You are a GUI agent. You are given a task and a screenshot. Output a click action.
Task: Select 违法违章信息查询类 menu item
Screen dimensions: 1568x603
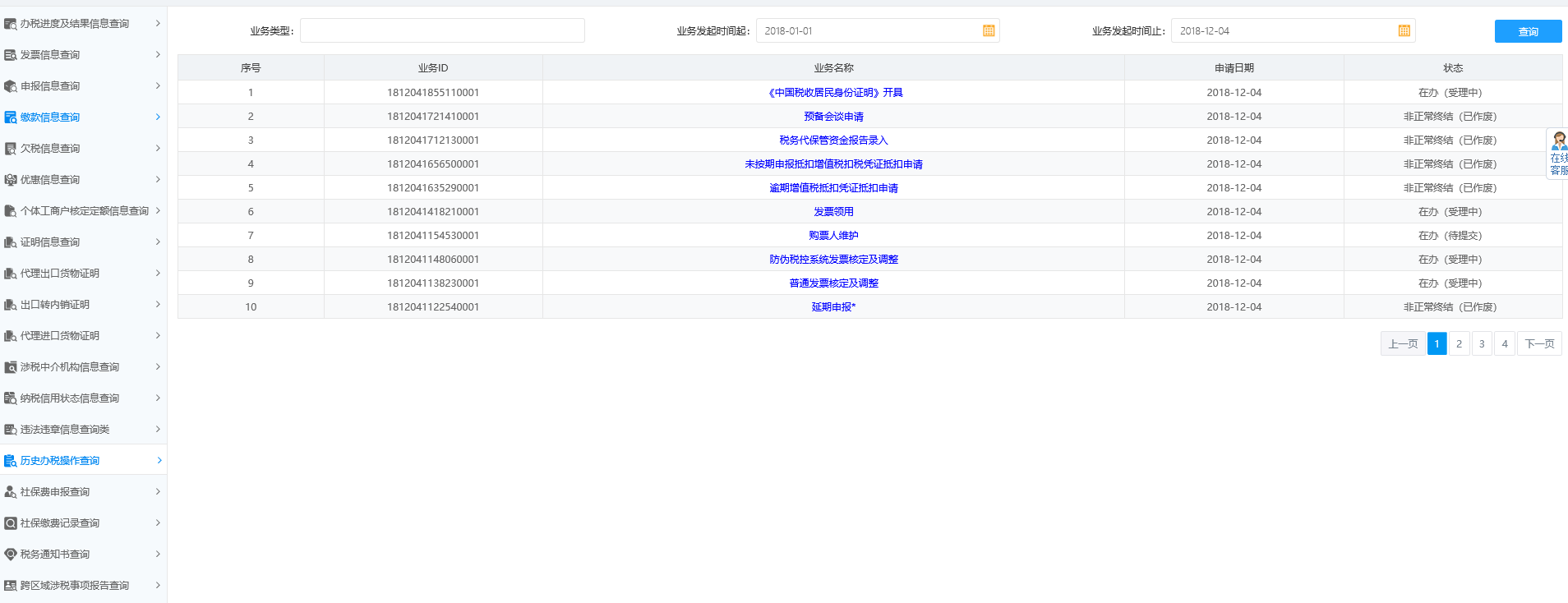click(65, 430)
